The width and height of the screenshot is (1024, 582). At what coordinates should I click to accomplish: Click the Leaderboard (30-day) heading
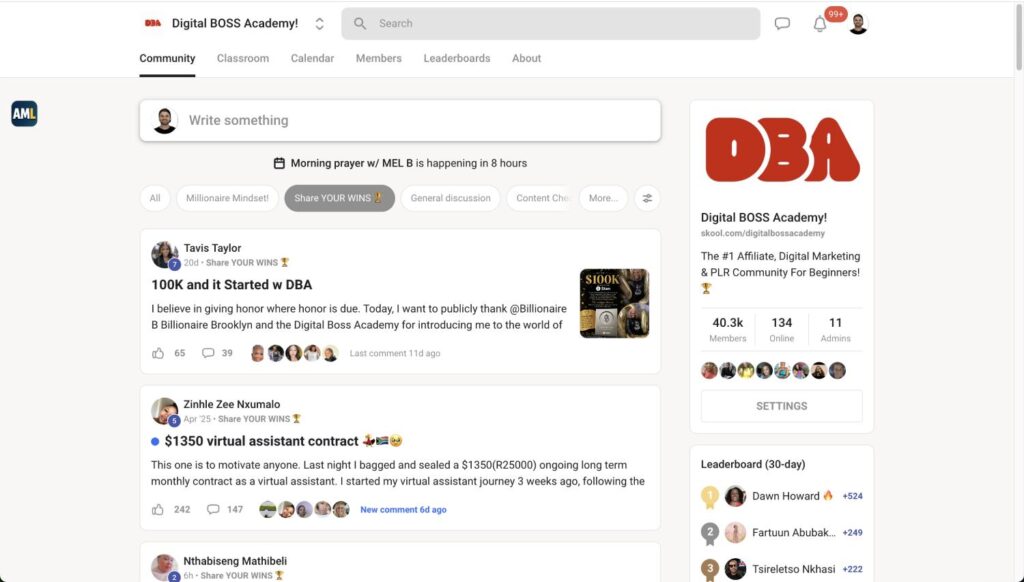753,464
